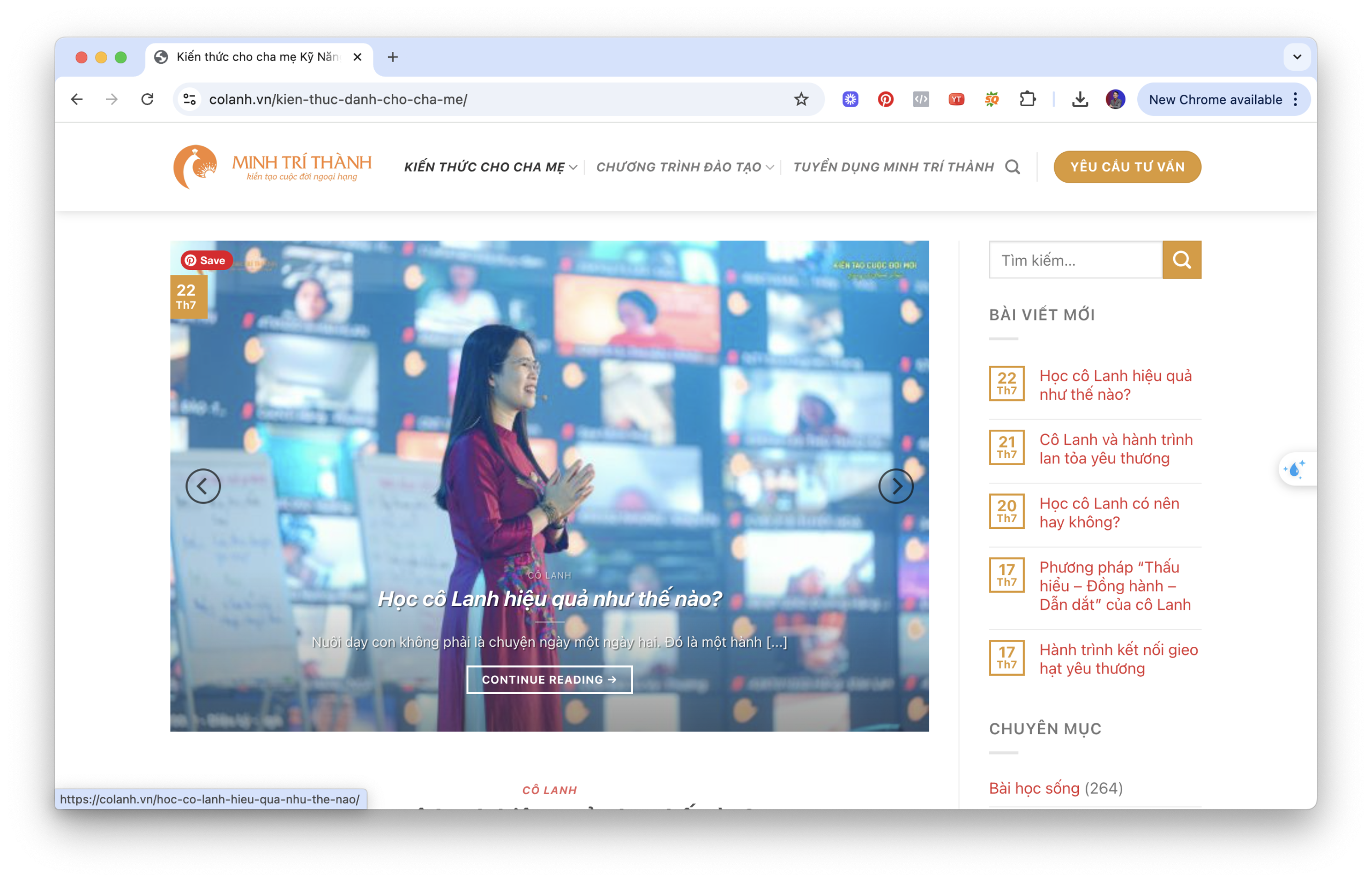
Task: Save the slider image to Pinterest
Action: pyautogui.click(x=206, y=260)
